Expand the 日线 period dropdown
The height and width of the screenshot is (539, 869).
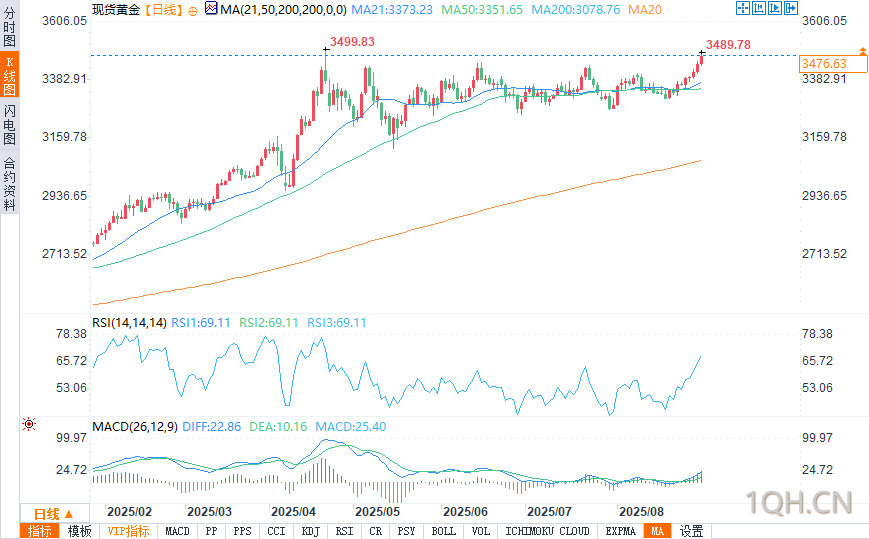point(54,514)
